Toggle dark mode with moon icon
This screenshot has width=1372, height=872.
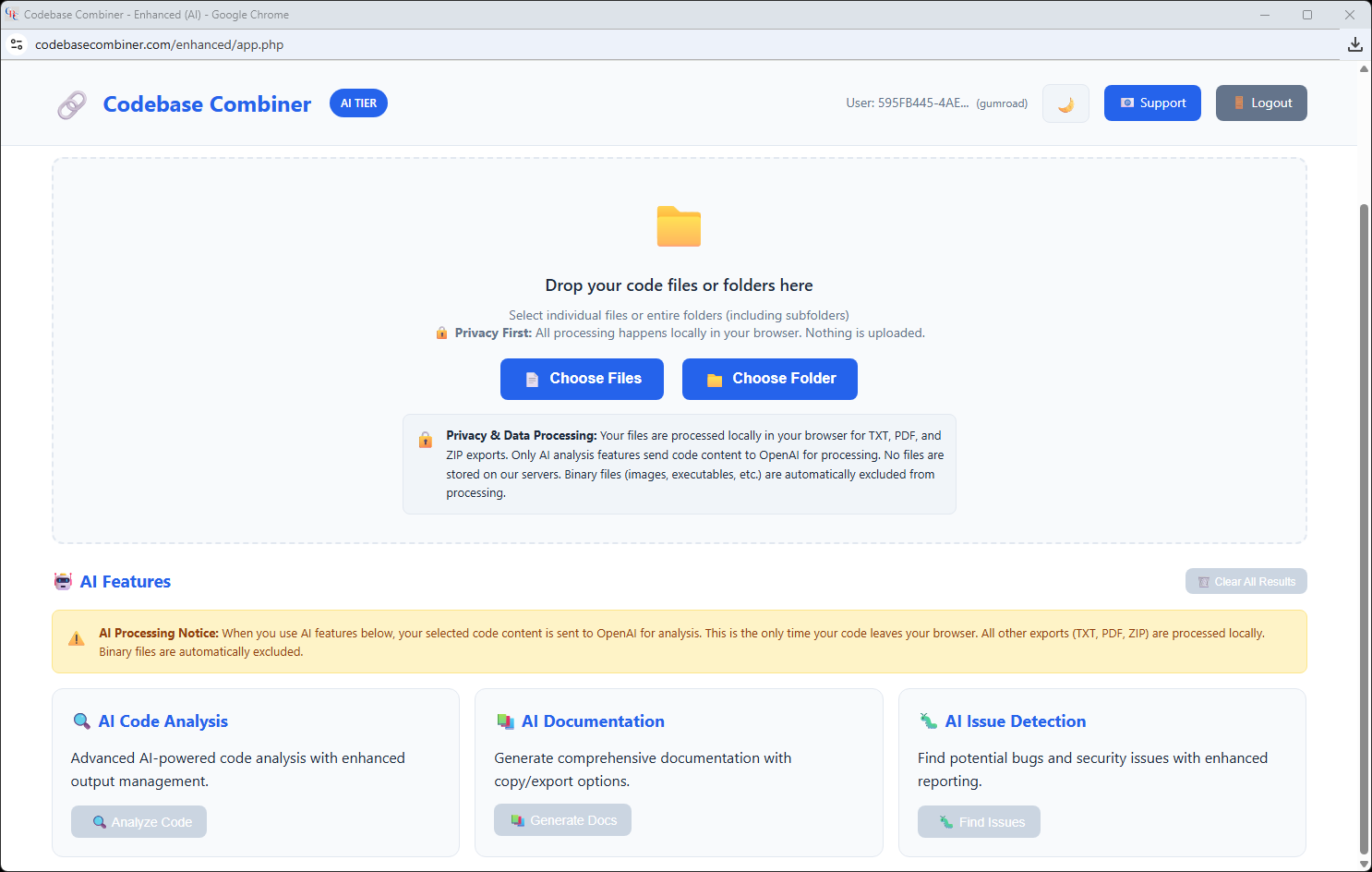[1065, 103]
